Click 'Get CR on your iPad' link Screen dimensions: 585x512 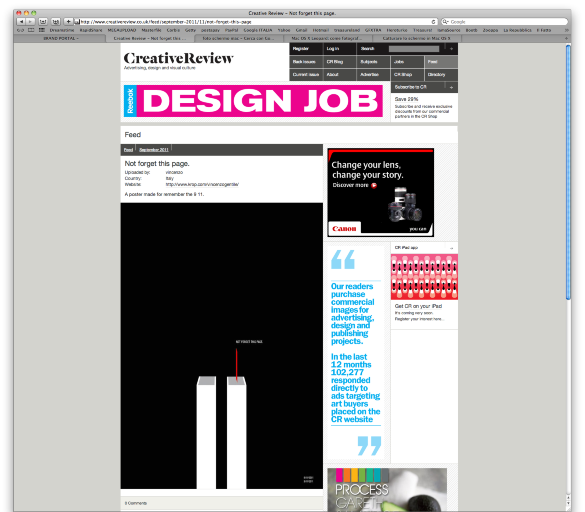418,306
